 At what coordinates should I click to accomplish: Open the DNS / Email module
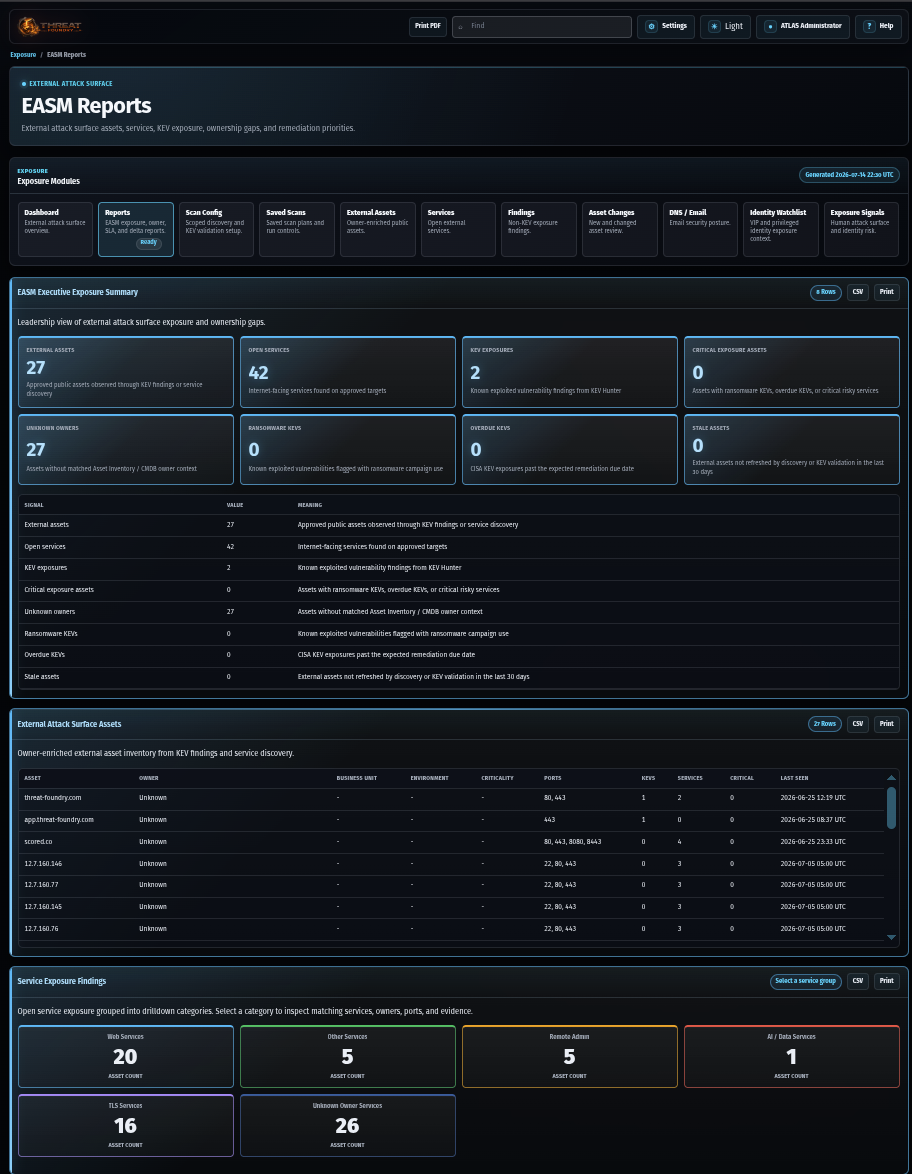click(700, 229)
